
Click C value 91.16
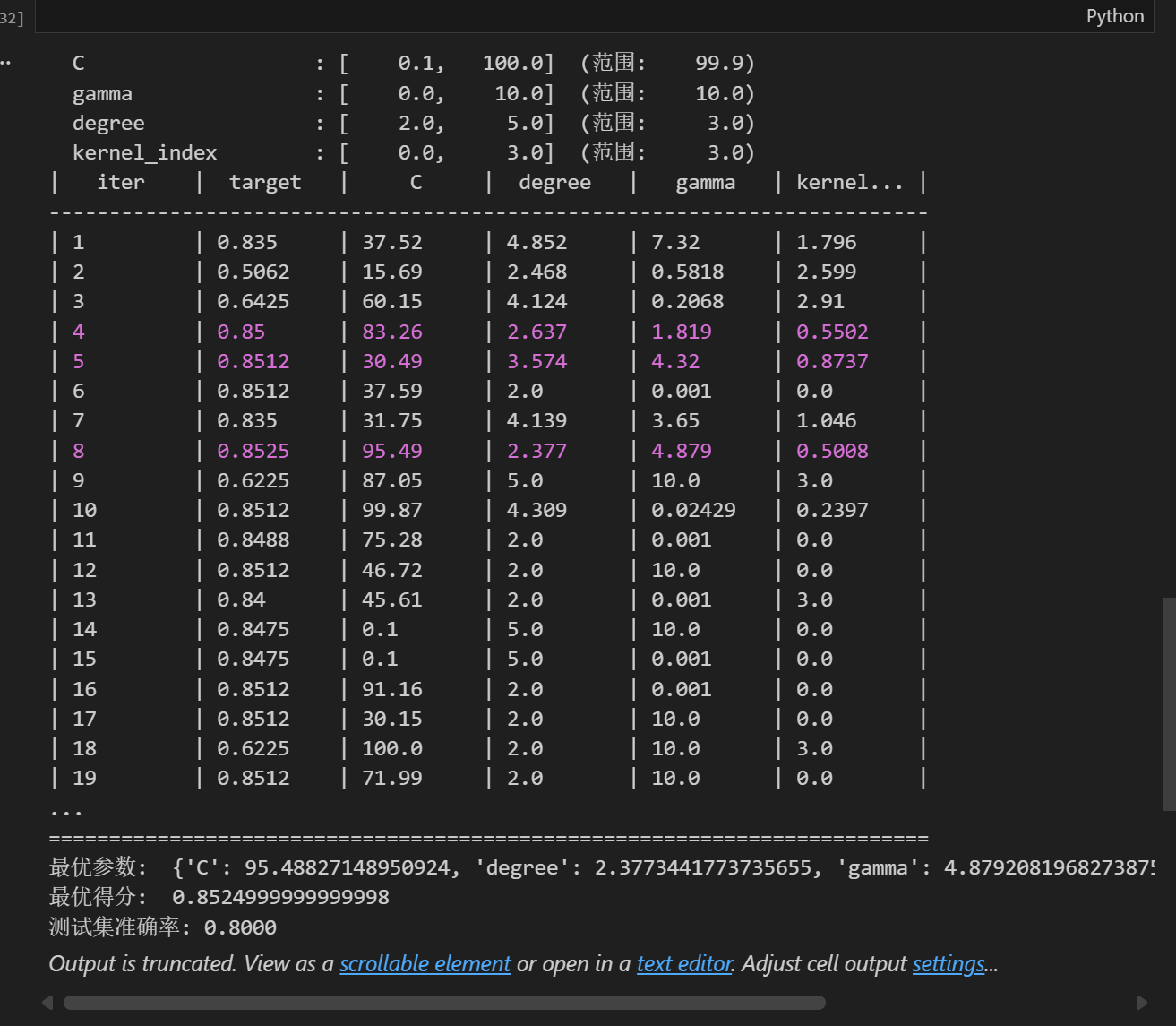pyautogui.click(x=392, y=690)
